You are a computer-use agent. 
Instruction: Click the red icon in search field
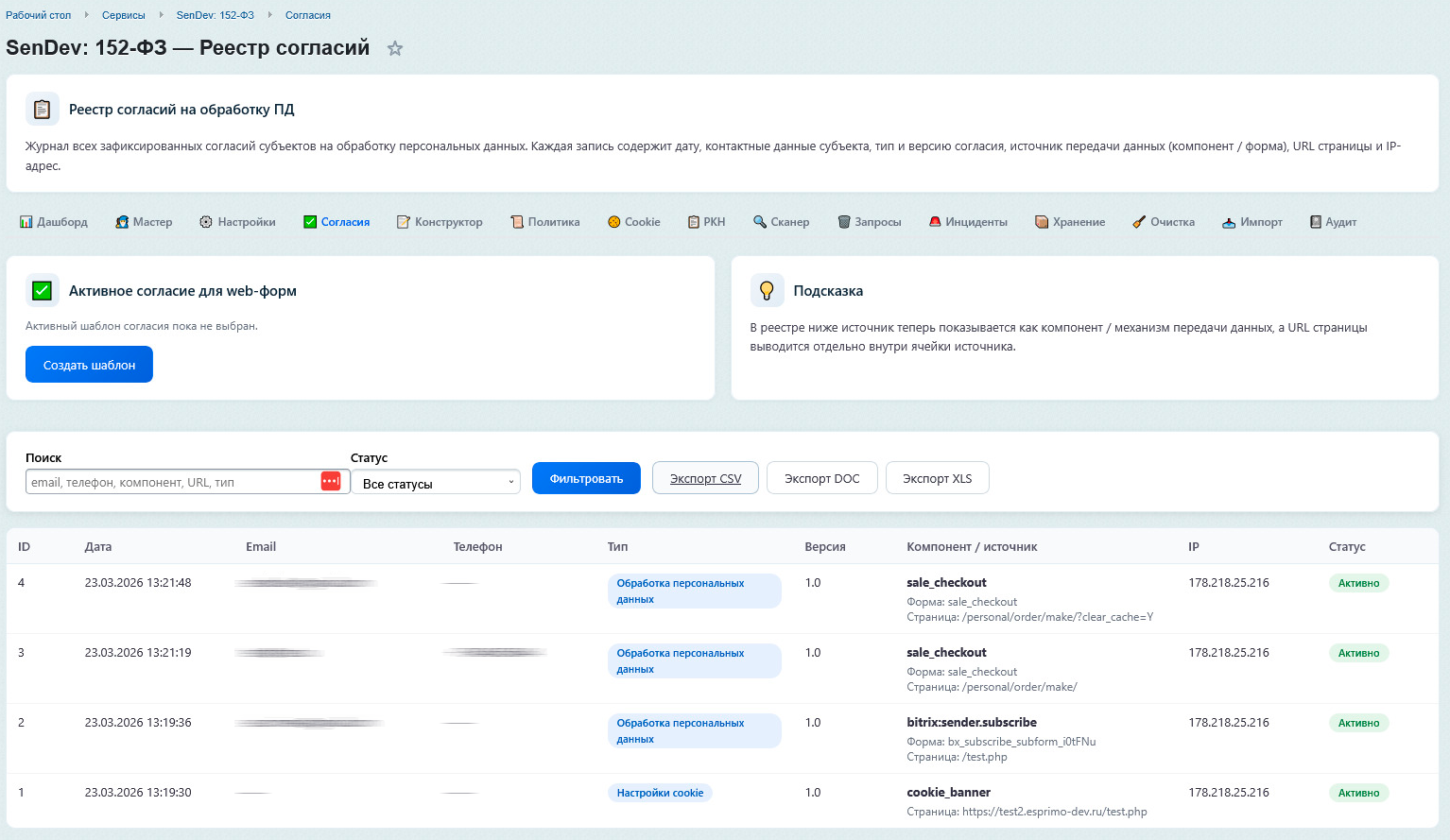pos(330,482)
